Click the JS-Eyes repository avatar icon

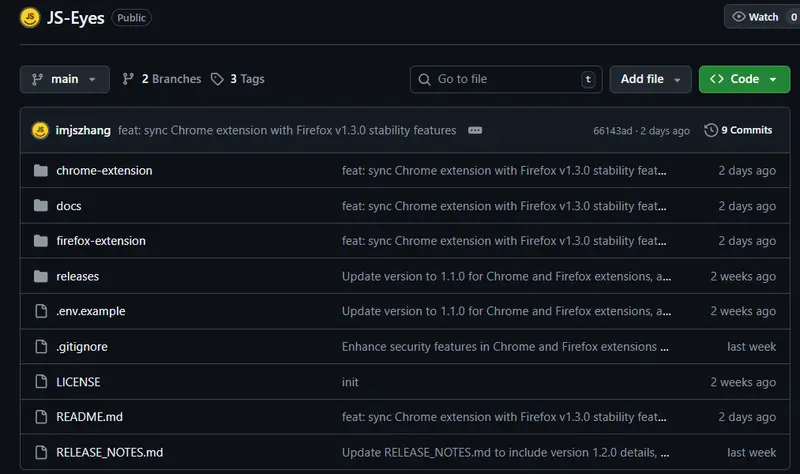pos(30,17)
